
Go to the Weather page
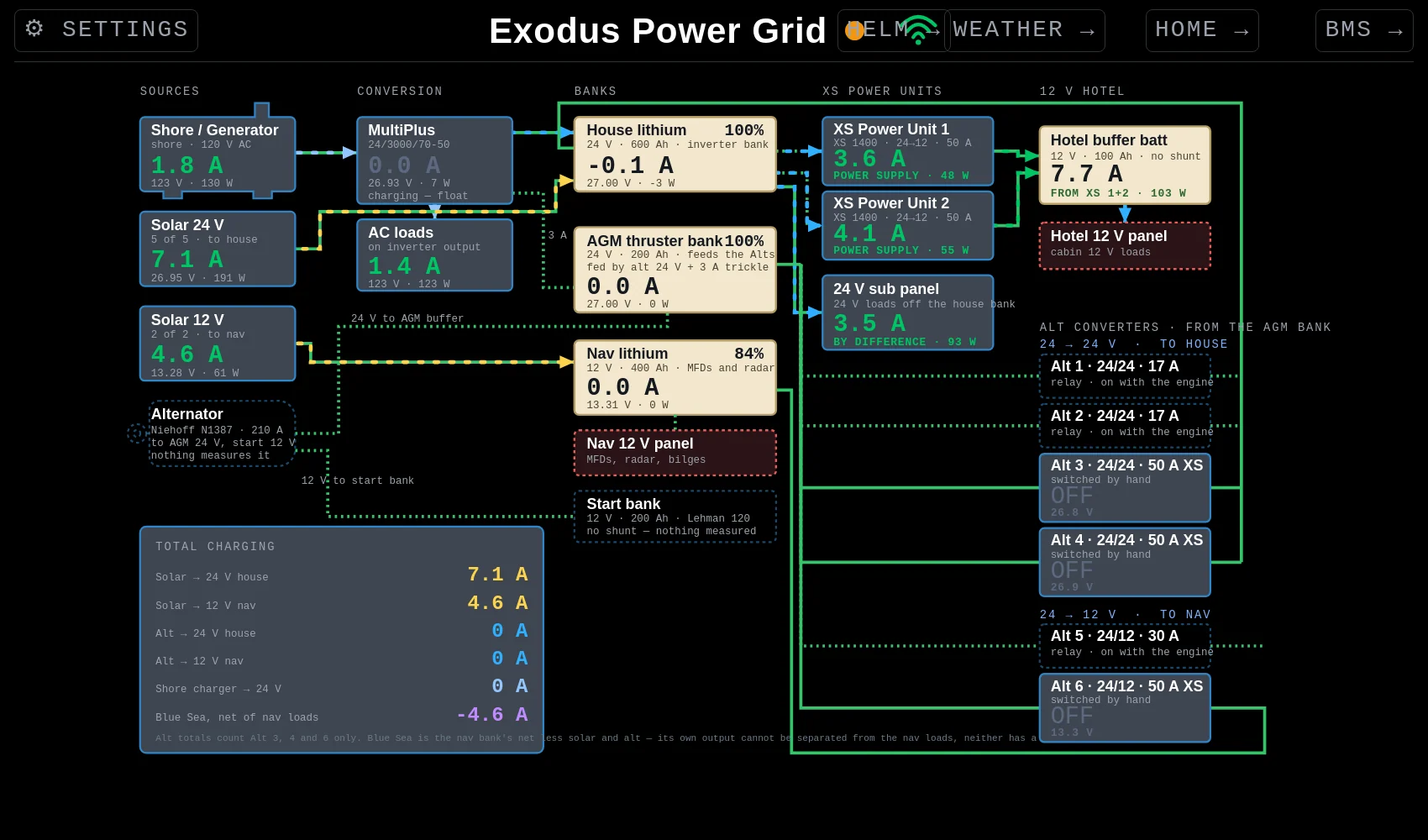click(1025, 30)
